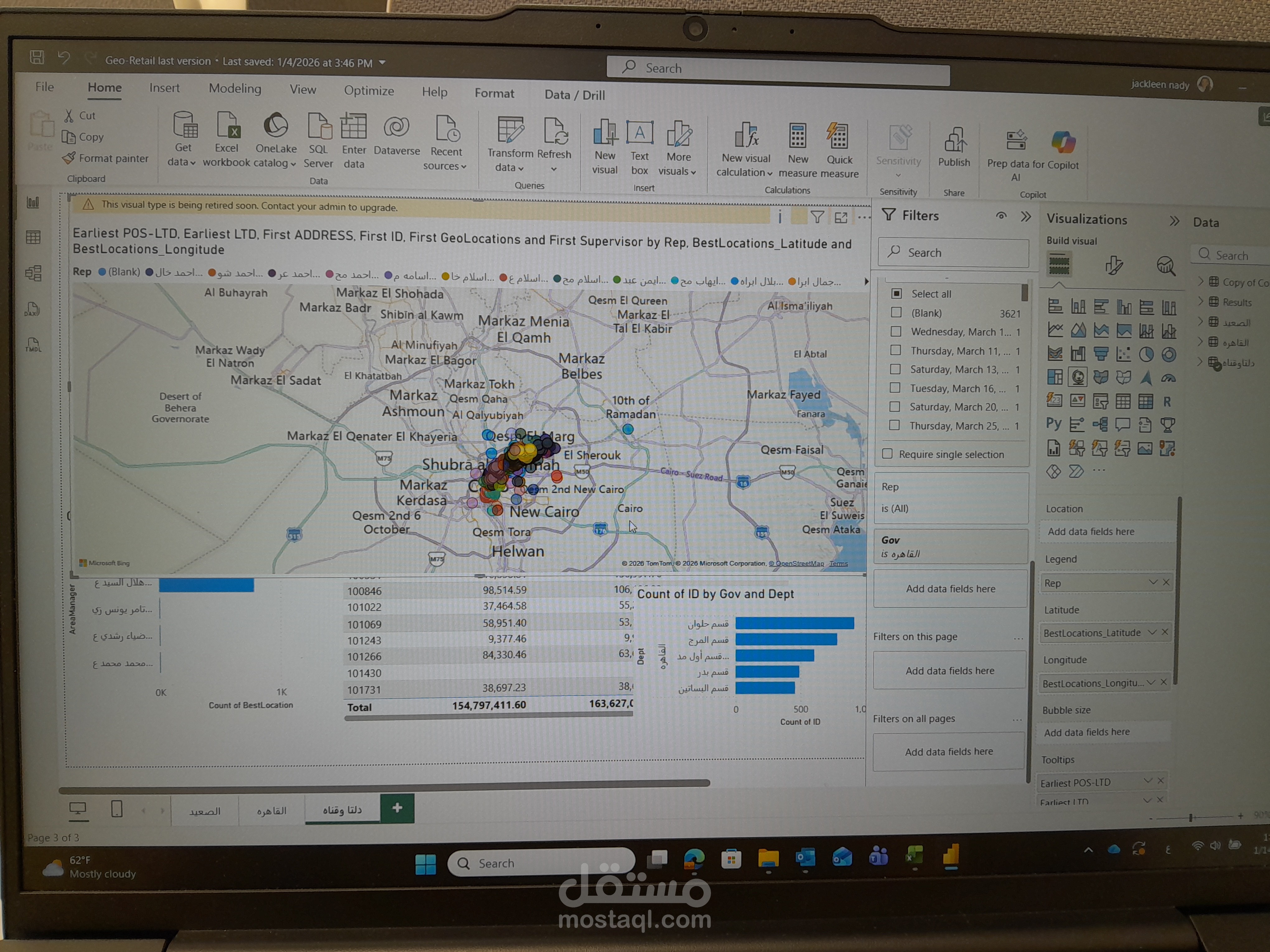Check the Wednesday, March 1... checkbox

896,331
